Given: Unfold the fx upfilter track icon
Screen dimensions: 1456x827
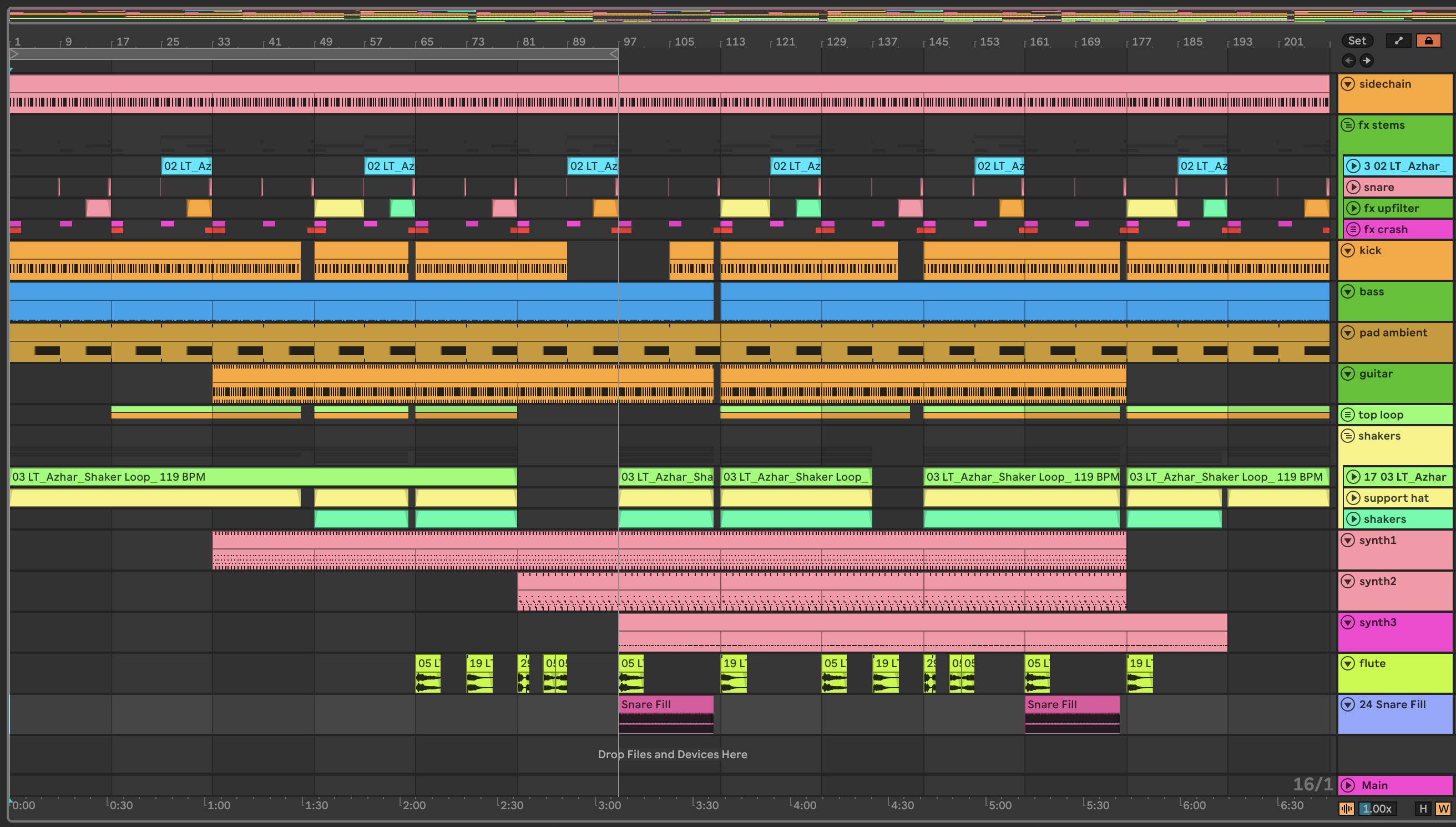Looking at the screenshot, I should point(1353,208).
